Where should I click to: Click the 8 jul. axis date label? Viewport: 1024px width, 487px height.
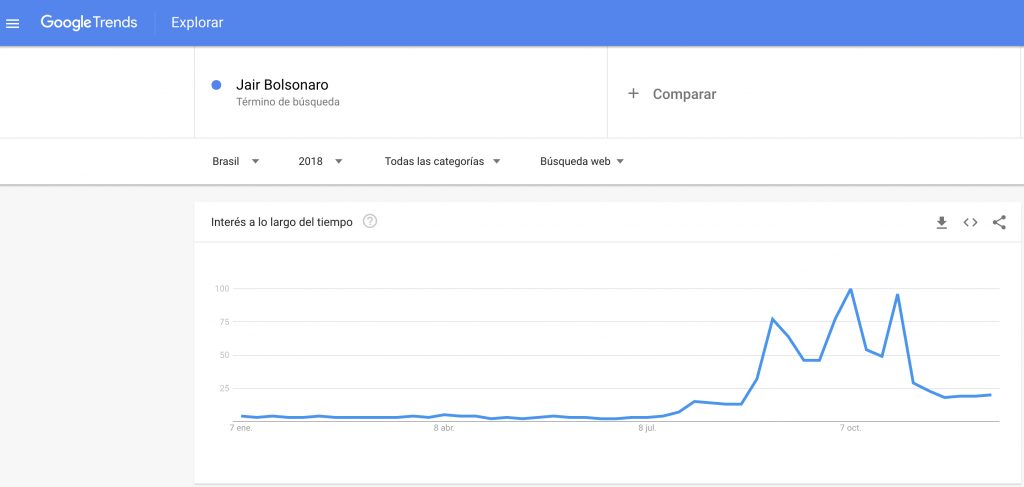[647, 428]
